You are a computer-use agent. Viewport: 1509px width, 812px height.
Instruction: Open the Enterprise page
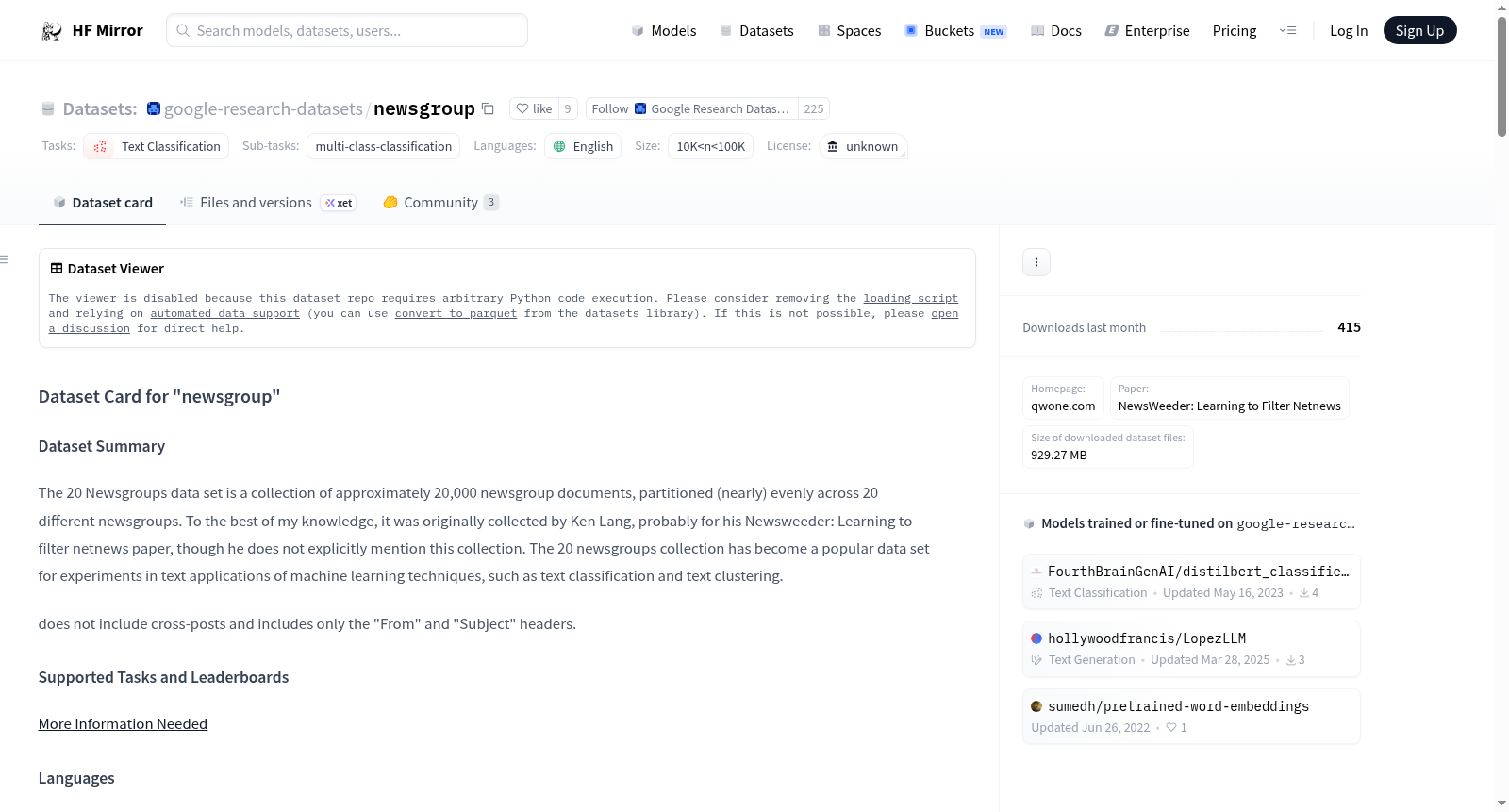click(1148, 31)
